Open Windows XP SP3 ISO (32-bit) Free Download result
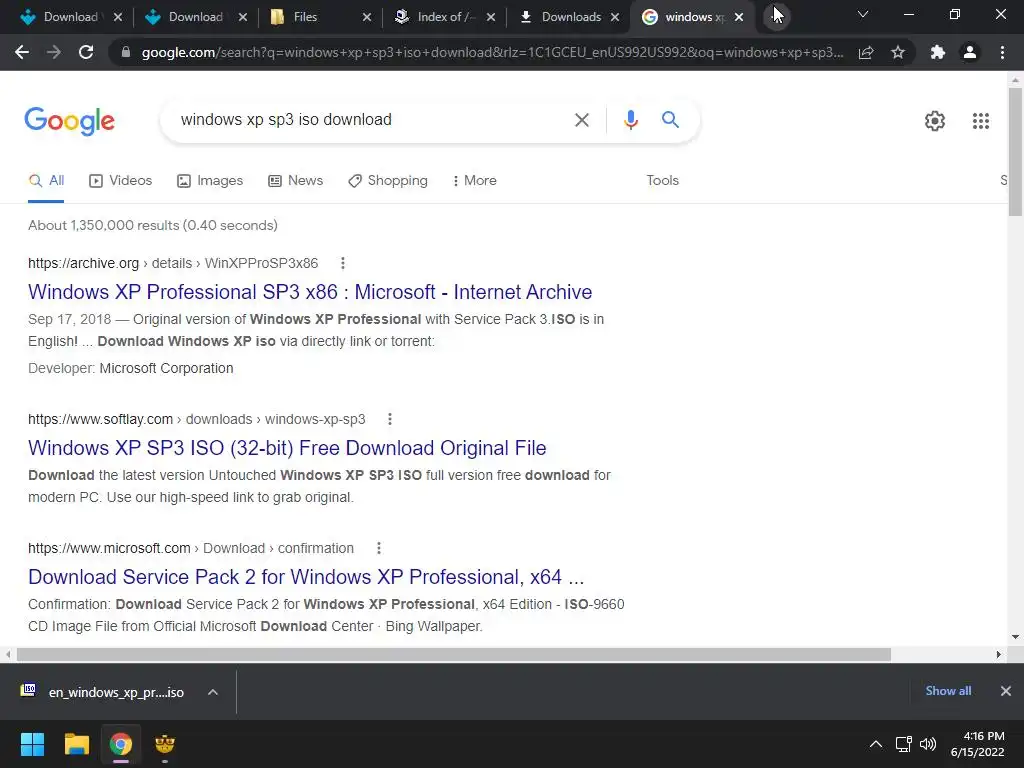Image resolution: width=1024 pixels, height=768 pixels. tap(287, 448)
